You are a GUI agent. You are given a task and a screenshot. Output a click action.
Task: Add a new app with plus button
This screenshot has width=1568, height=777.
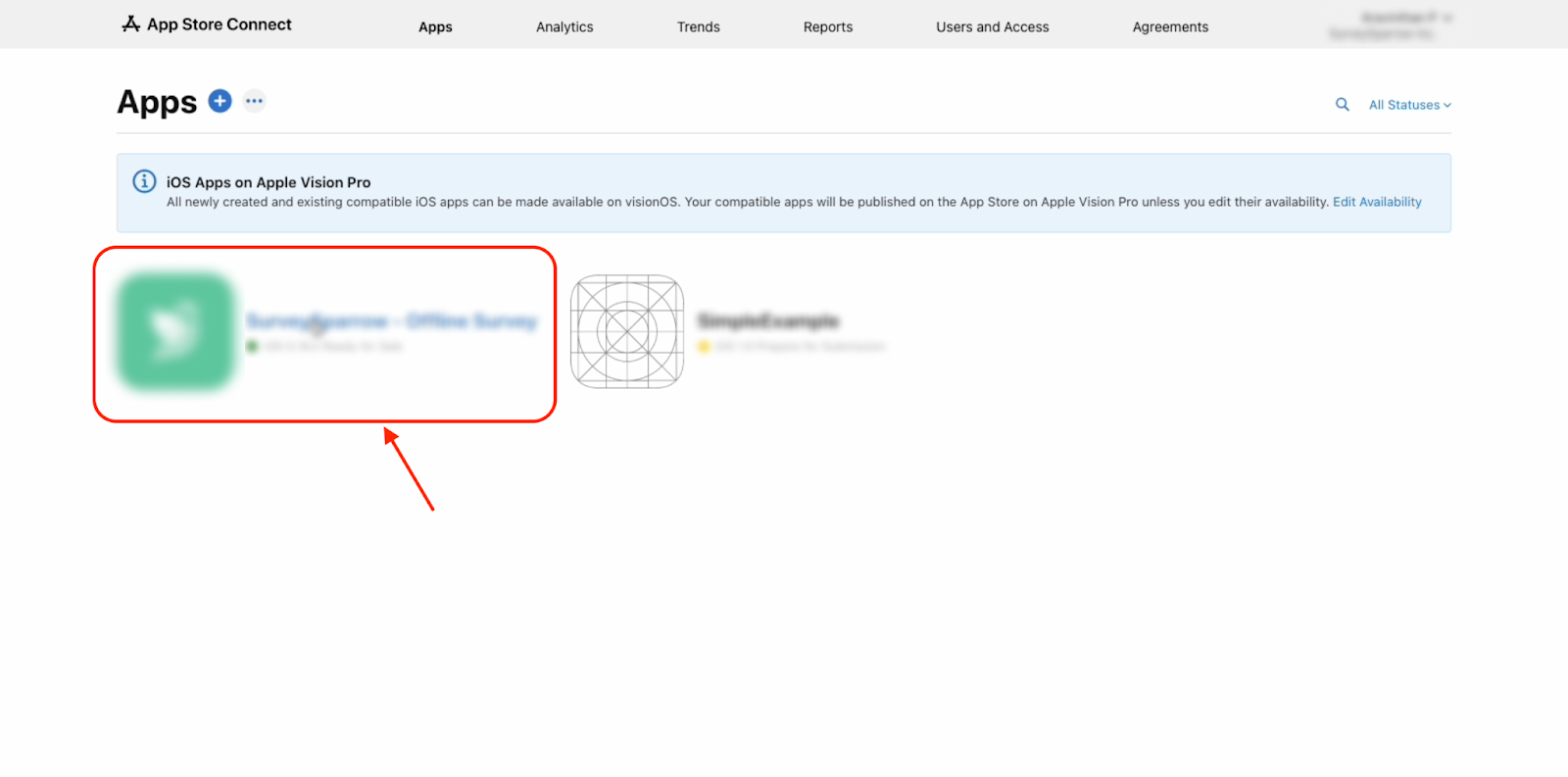[x=220, y=101]
